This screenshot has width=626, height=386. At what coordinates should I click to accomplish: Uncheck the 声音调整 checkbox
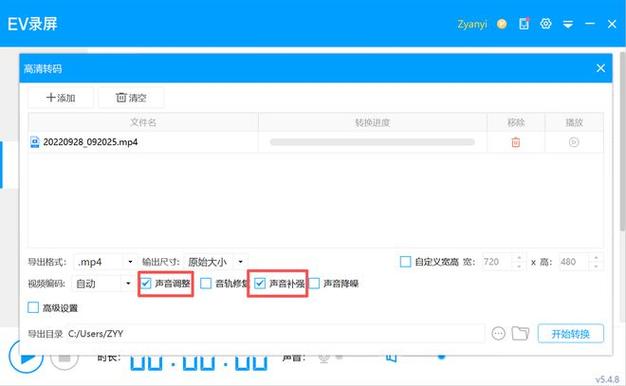146,283
